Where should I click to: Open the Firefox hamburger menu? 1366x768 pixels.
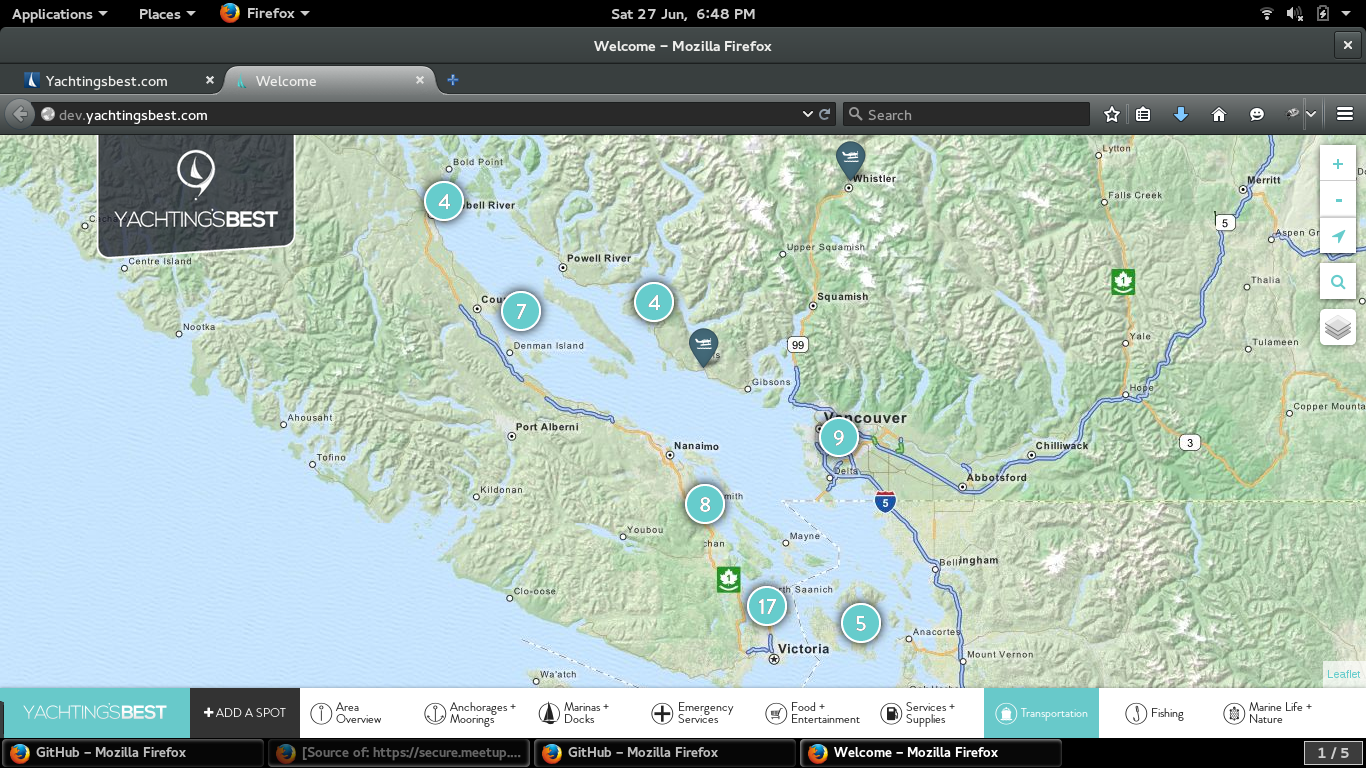(x=1345, y=115)
